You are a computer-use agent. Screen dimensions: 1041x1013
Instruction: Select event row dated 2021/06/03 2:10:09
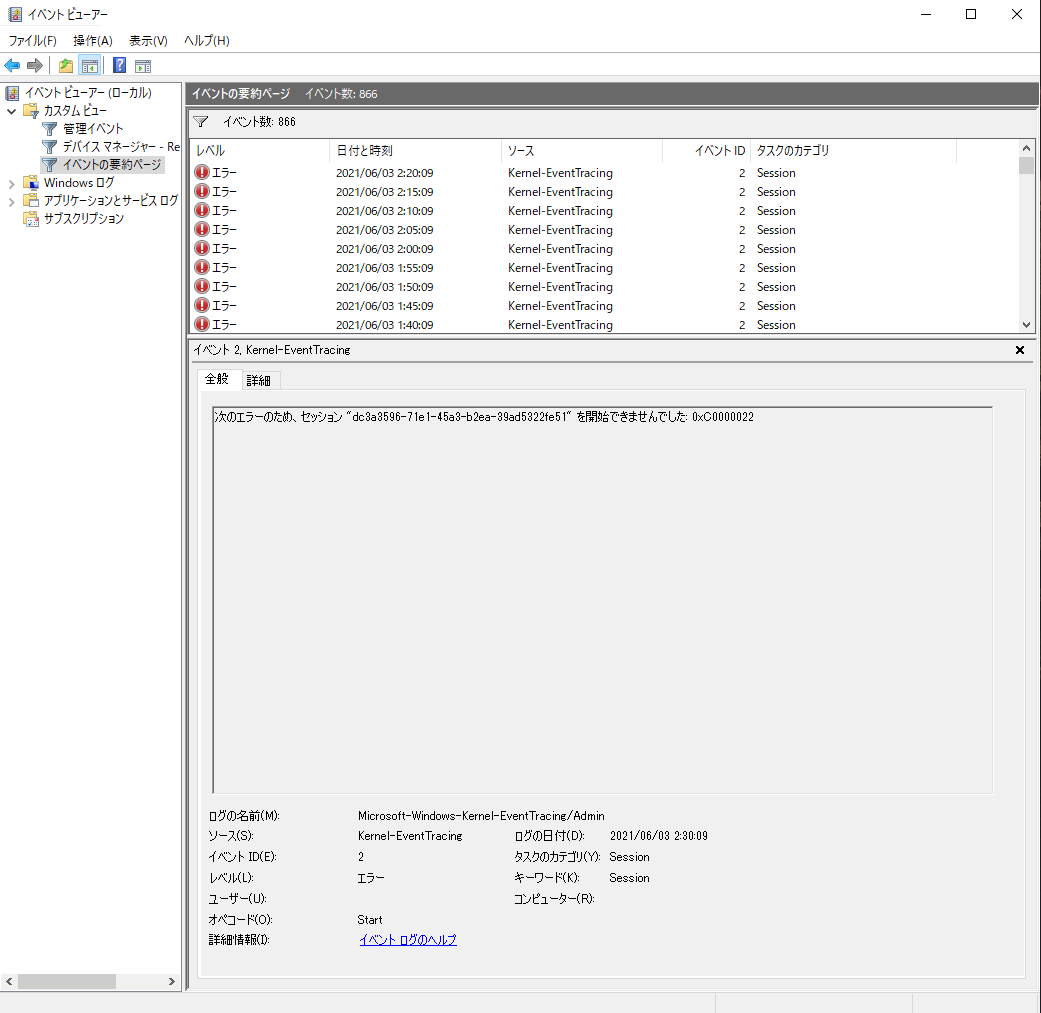click(604, 210)
